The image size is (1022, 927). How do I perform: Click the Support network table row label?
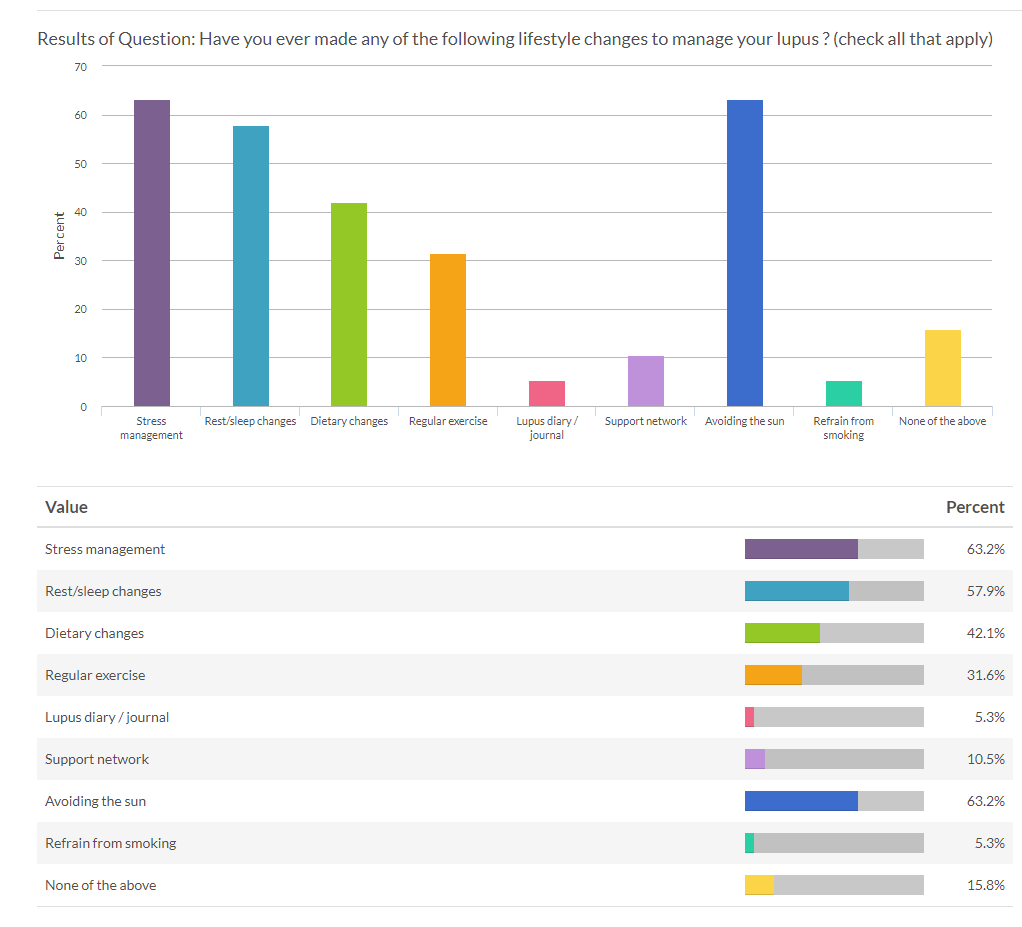pyautogui.click(x=97, y=759)
